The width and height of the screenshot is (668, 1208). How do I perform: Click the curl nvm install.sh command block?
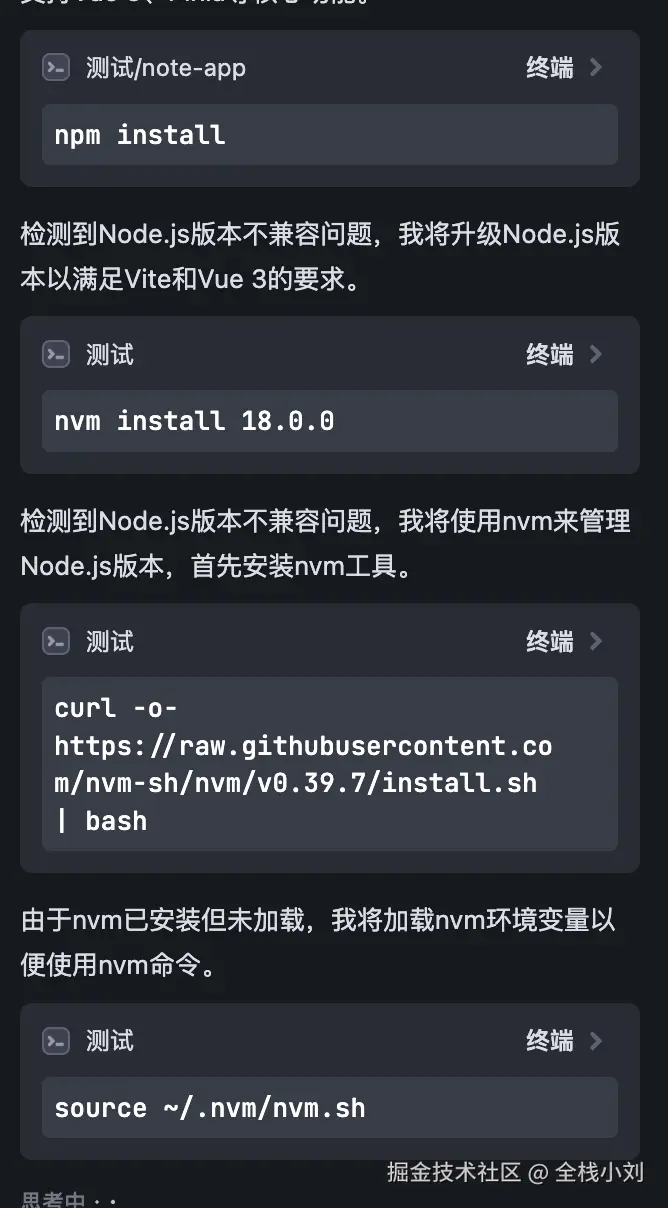(330, 764)
